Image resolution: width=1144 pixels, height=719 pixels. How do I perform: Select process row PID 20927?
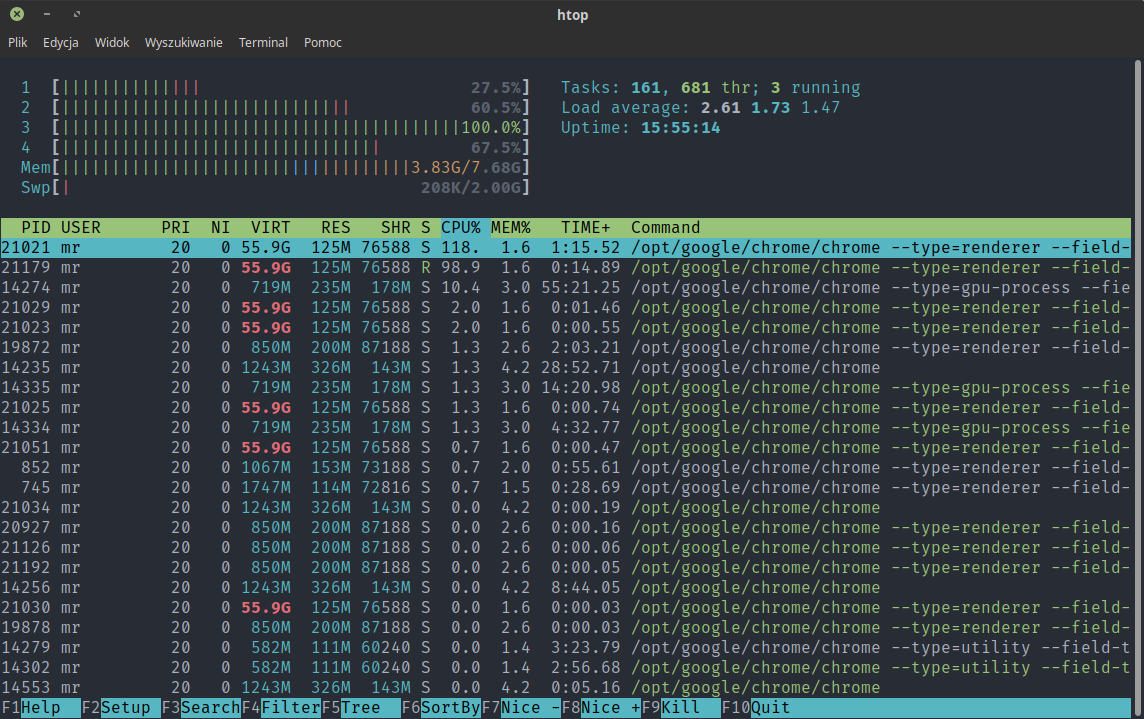pyautogui.click(x=566, y=528)
